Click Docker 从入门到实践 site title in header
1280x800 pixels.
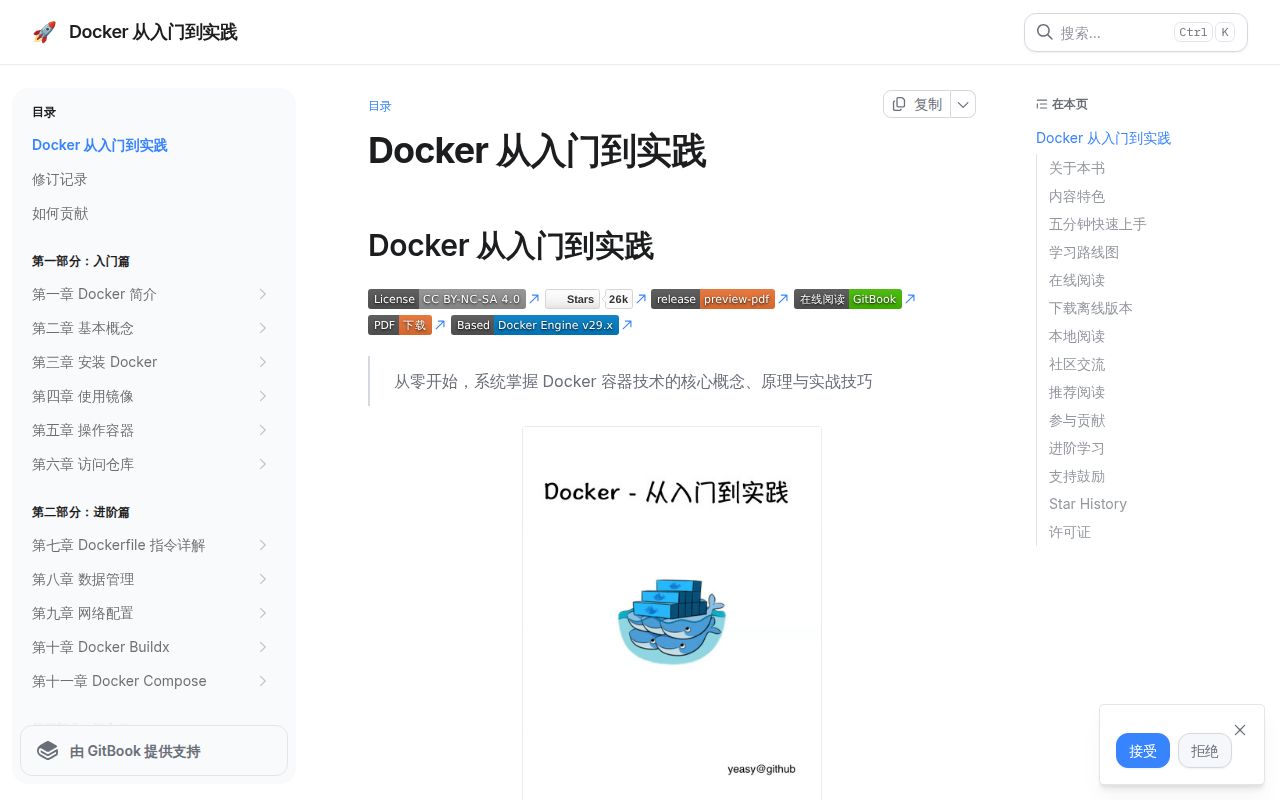153,32
